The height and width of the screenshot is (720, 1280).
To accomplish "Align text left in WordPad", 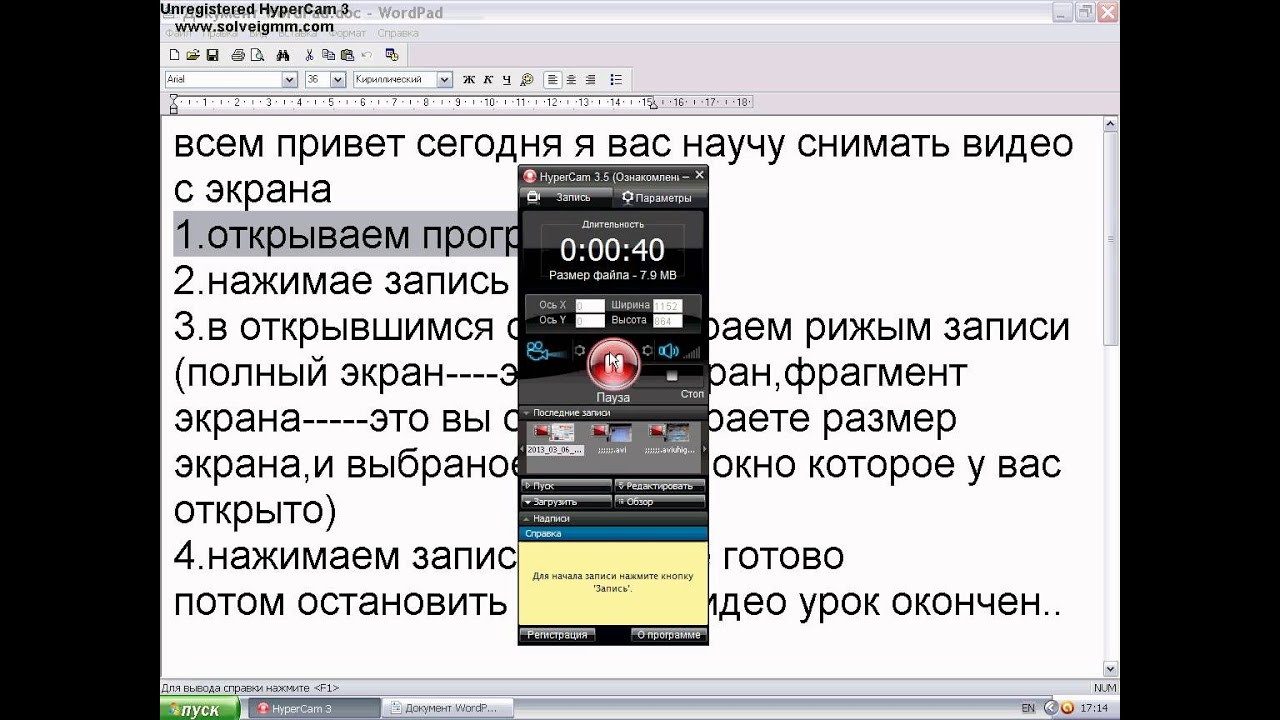I will pos(553,79).
